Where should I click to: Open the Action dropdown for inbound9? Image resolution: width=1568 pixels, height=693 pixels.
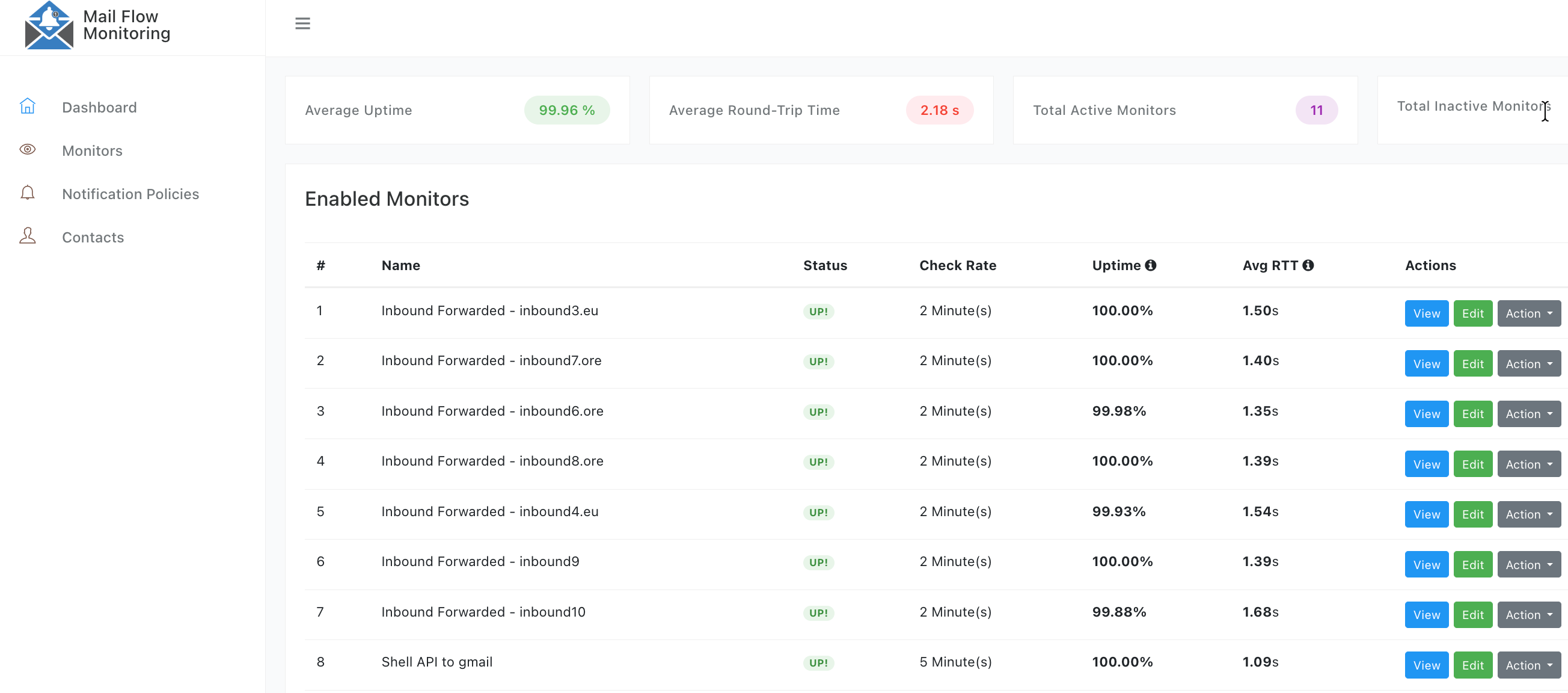[1528, 564]
